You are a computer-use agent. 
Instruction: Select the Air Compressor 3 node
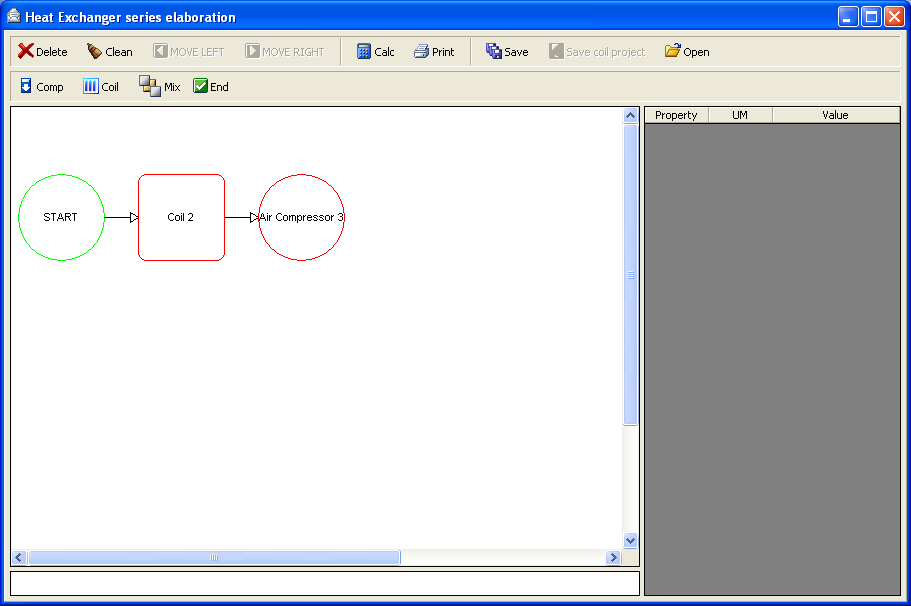302,217
